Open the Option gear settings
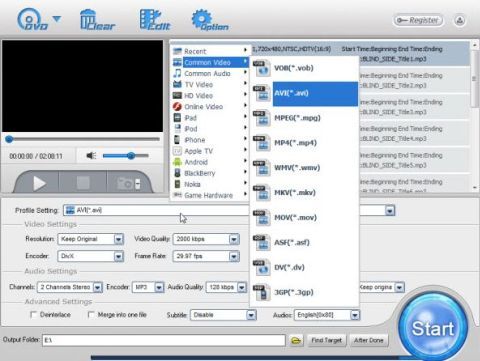Screen dimensions: 480x361 click(x=210, y=20)
